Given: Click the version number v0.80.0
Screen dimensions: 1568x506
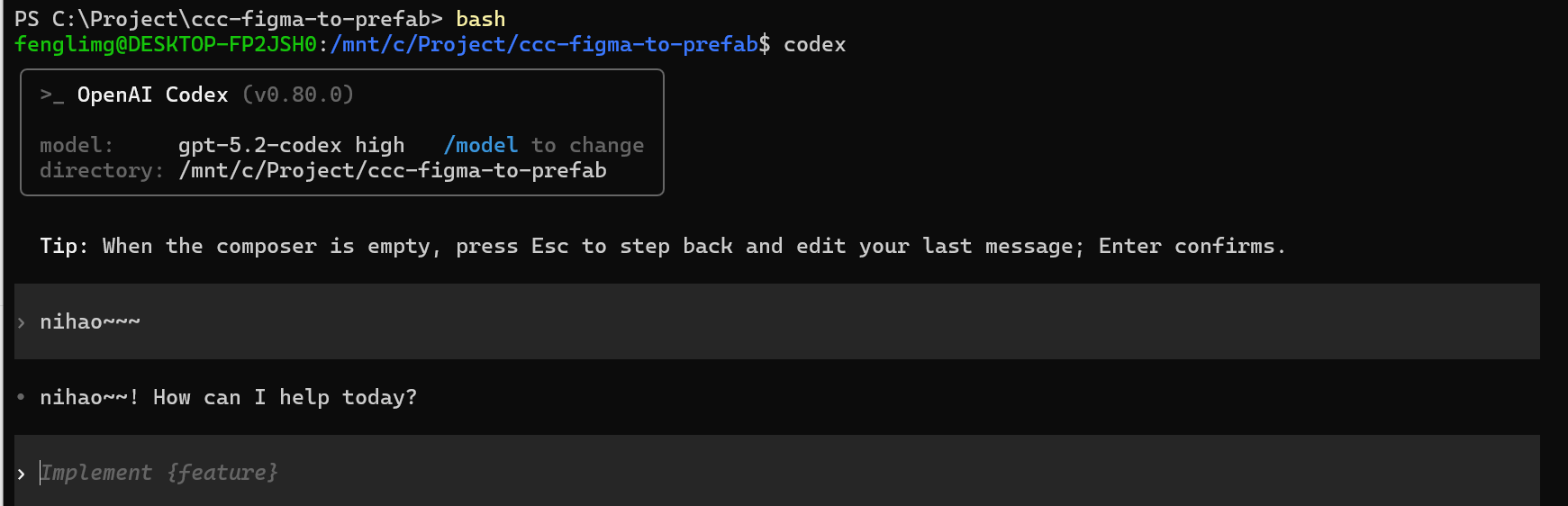Looking at the screenshot, I should (x=298, y=95).
